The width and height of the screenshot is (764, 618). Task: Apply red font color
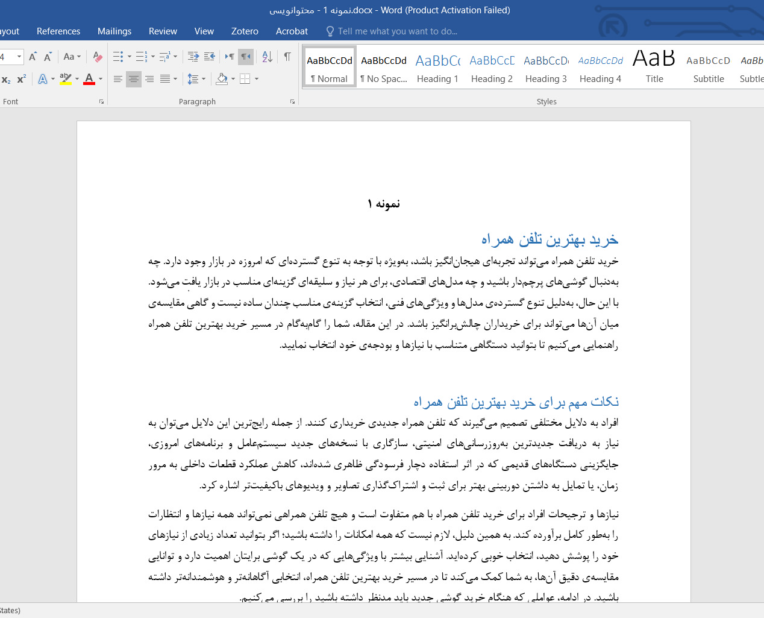point(89,79)
